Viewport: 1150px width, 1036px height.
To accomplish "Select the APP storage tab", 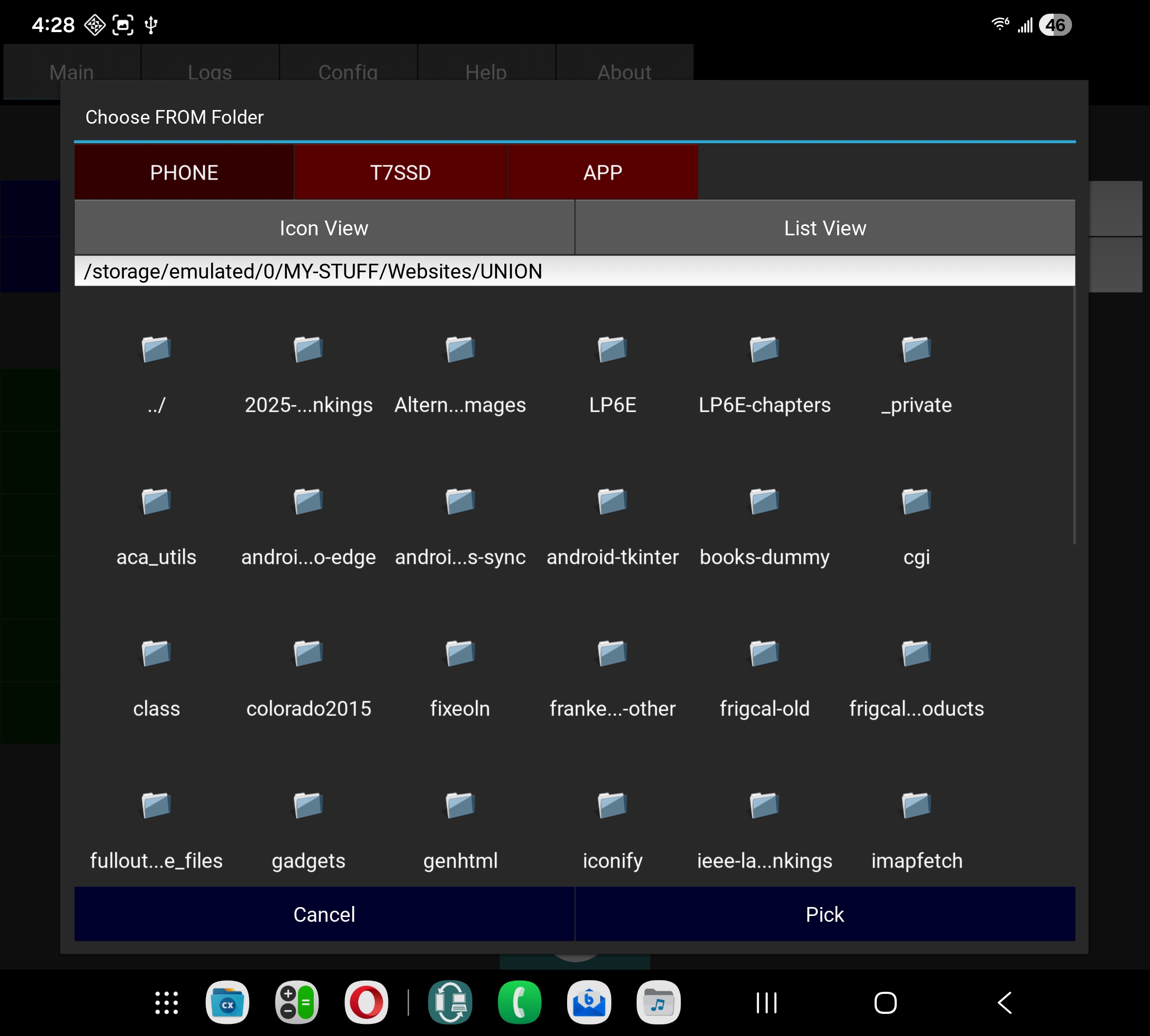I will [x=602, y=173].
